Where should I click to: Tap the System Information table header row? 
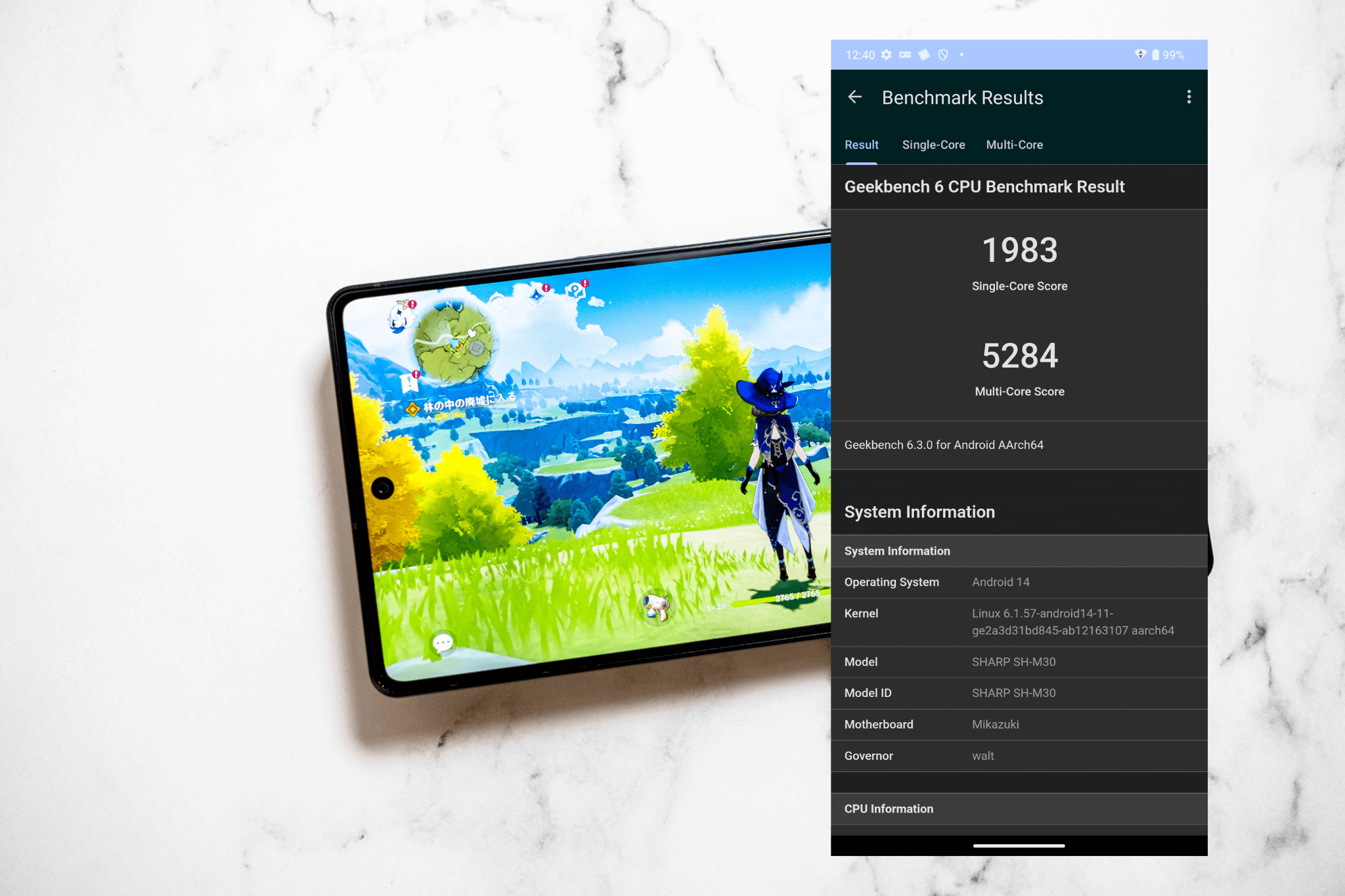pyautogui.click(x=1019, y=551)
